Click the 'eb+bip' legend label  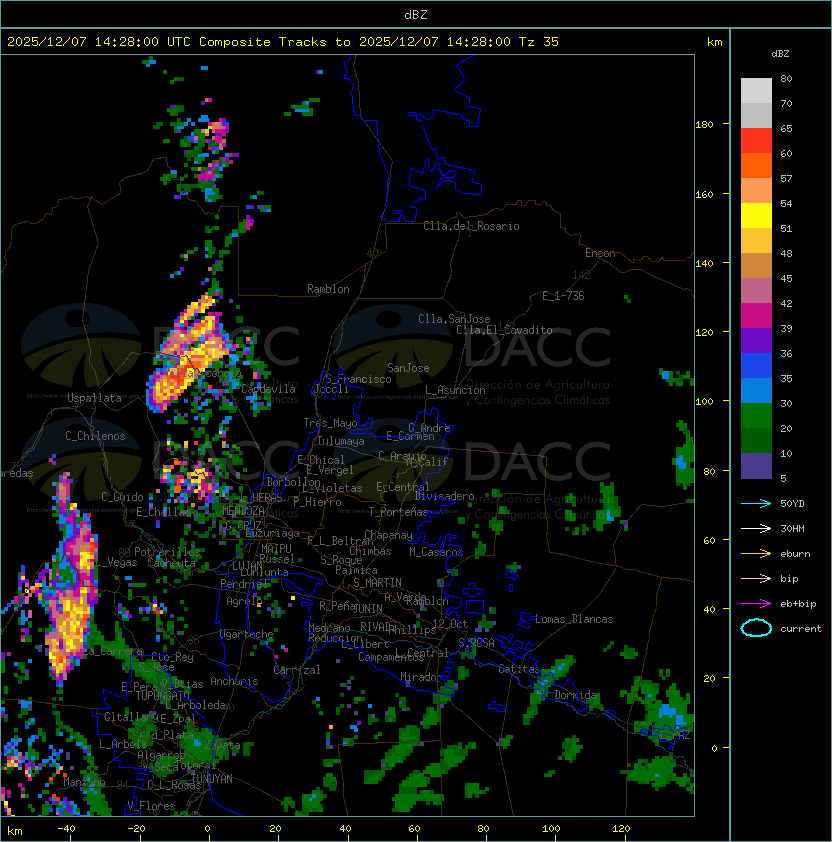[798, 604]
